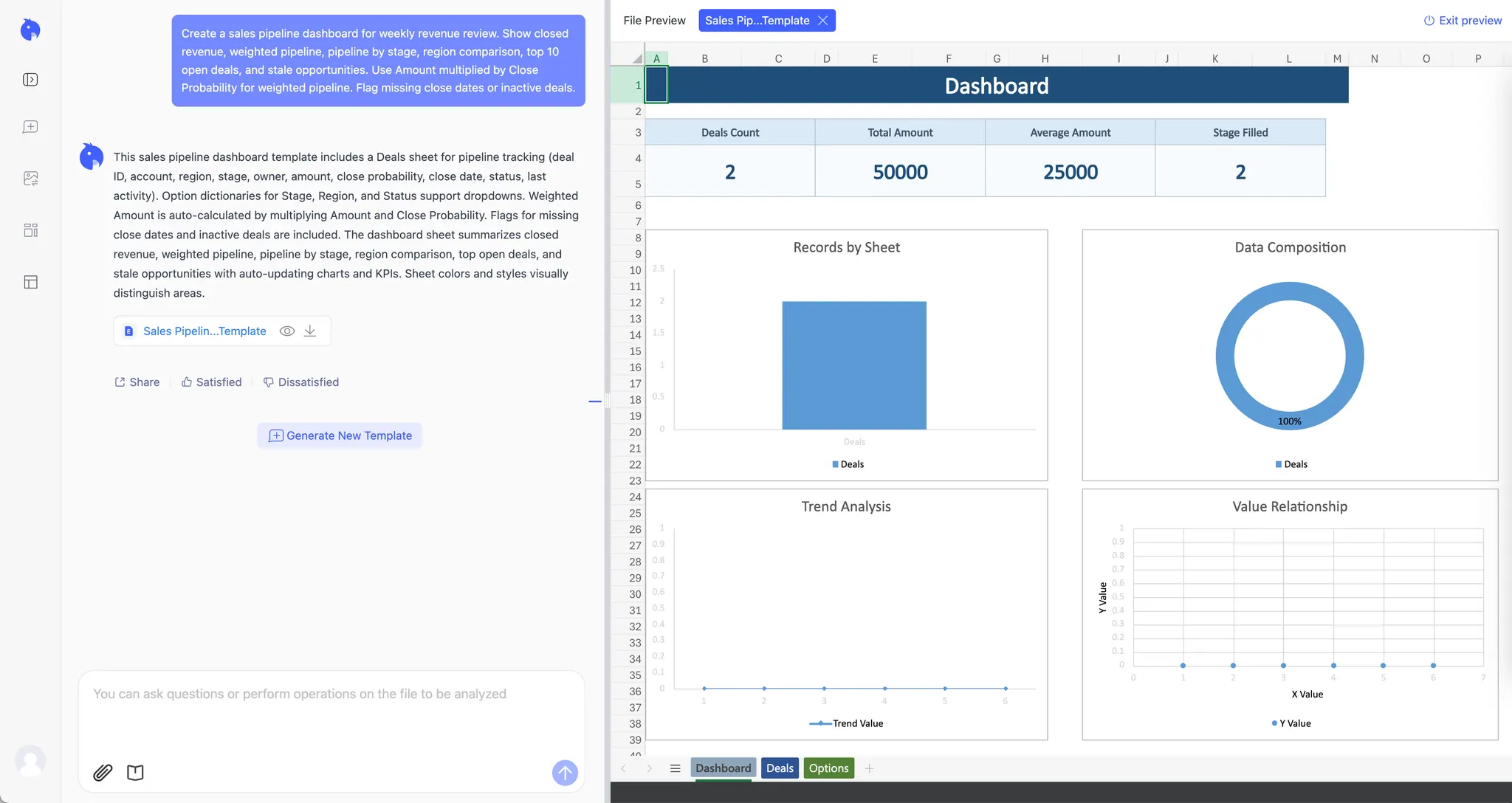Open the user avatar profile
The image size is (1512, 803).
[30, 760]
